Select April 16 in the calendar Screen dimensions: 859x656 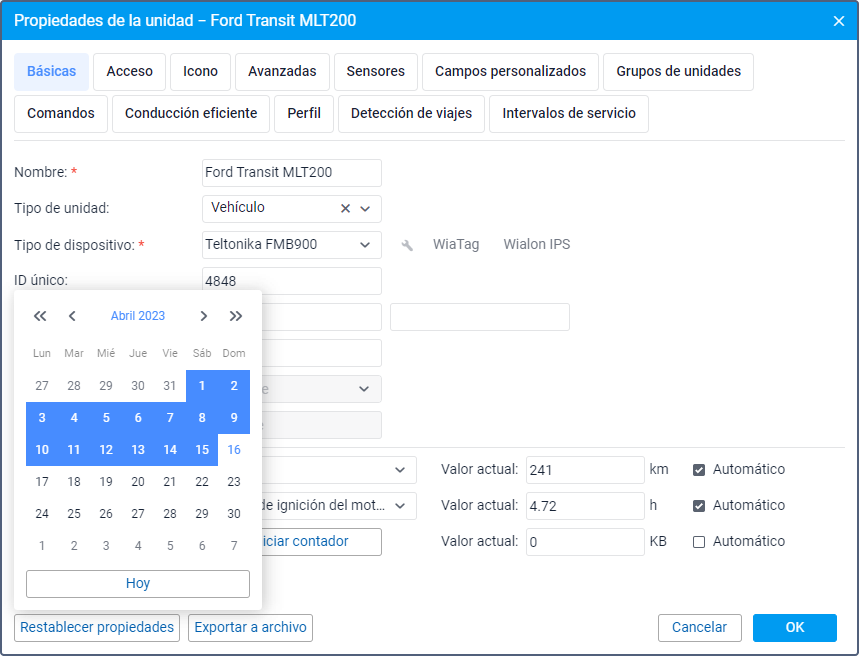pos(234,450)
